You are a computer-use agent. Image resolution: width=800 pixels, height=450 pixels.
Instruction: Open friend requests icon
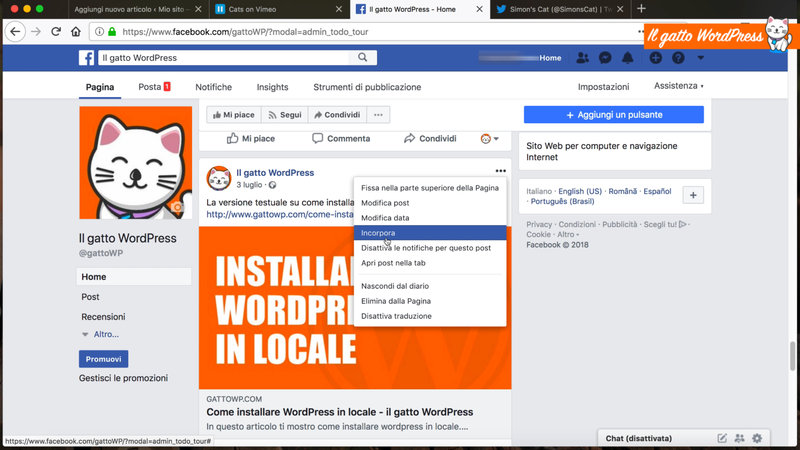click(x=582, y=58)
